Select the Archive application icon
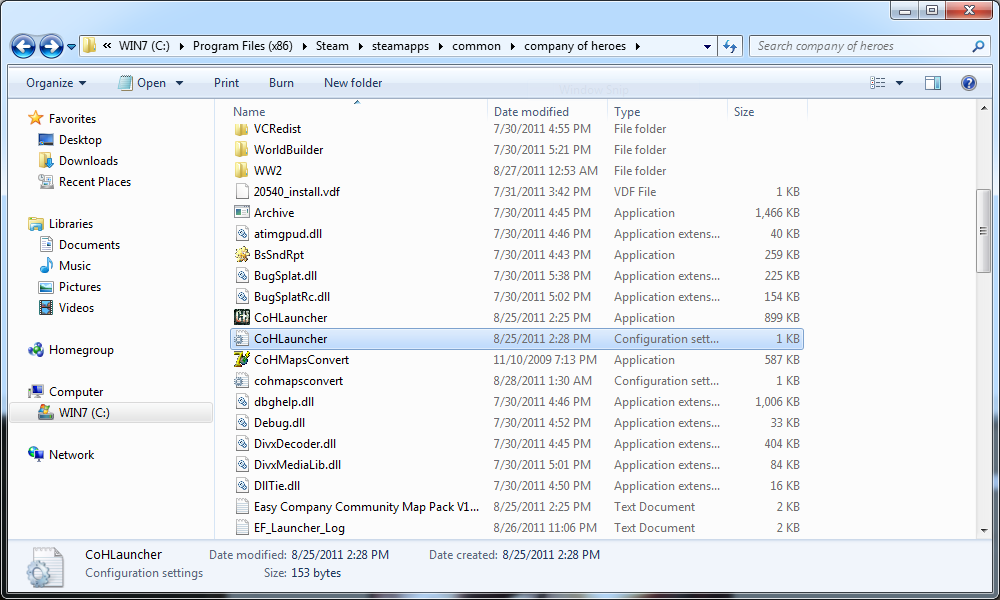1000x600 pixels. tap(242, 213)
